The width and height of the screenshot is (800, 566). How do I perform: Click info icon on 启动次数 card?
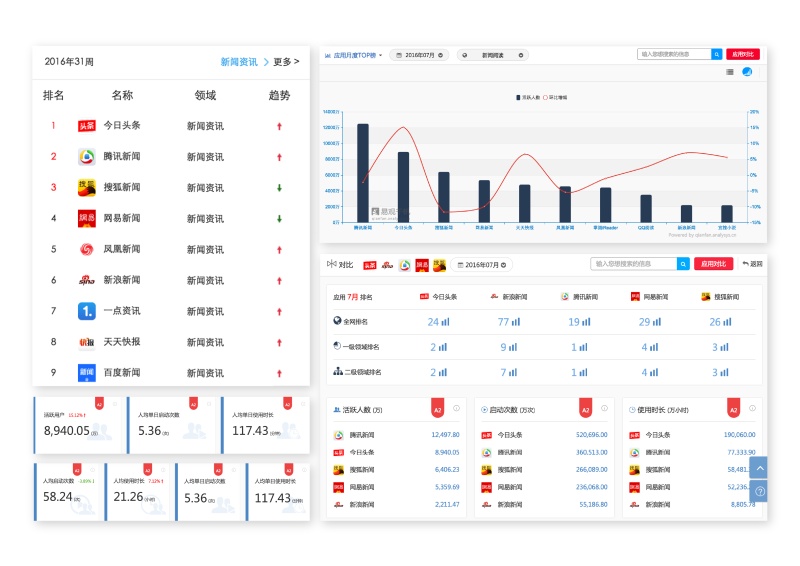click(x=604, y=408)
